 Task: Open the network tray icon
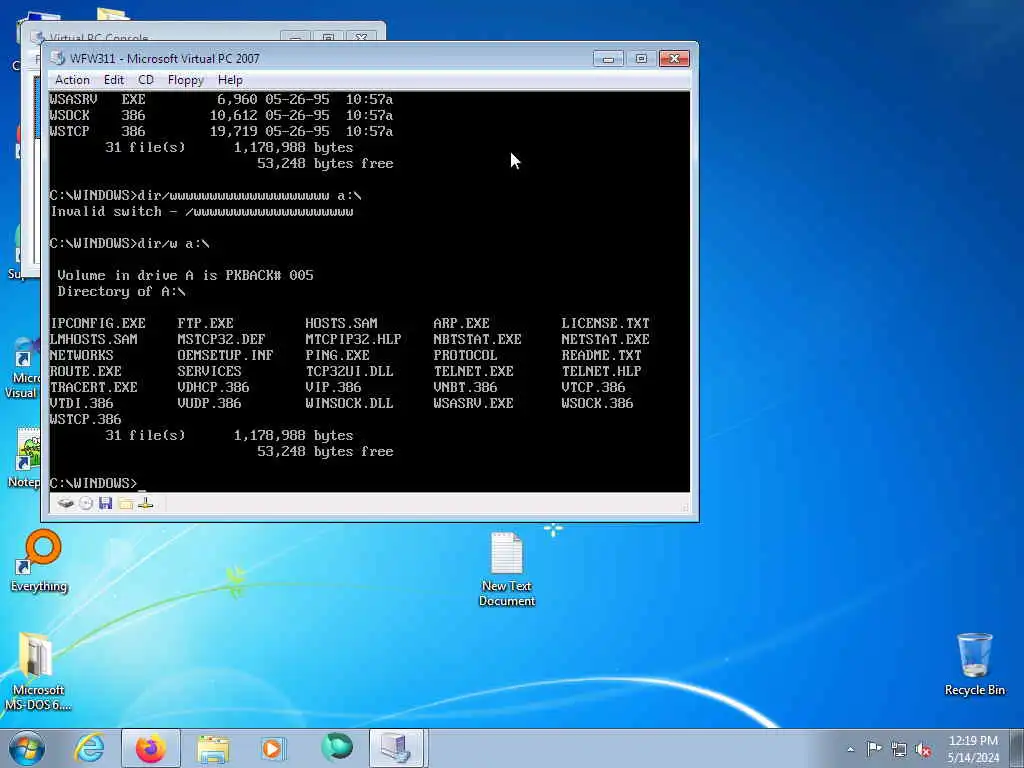899,749
